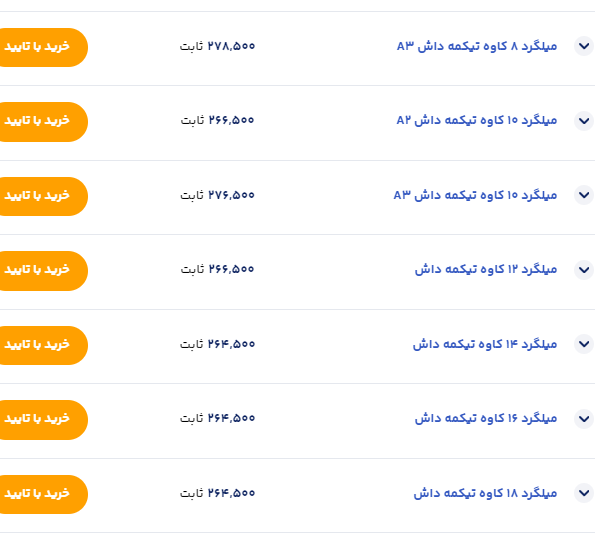
Task: Click خرید با تایید for میلگرد 10 A3
Action: [40, 196]
